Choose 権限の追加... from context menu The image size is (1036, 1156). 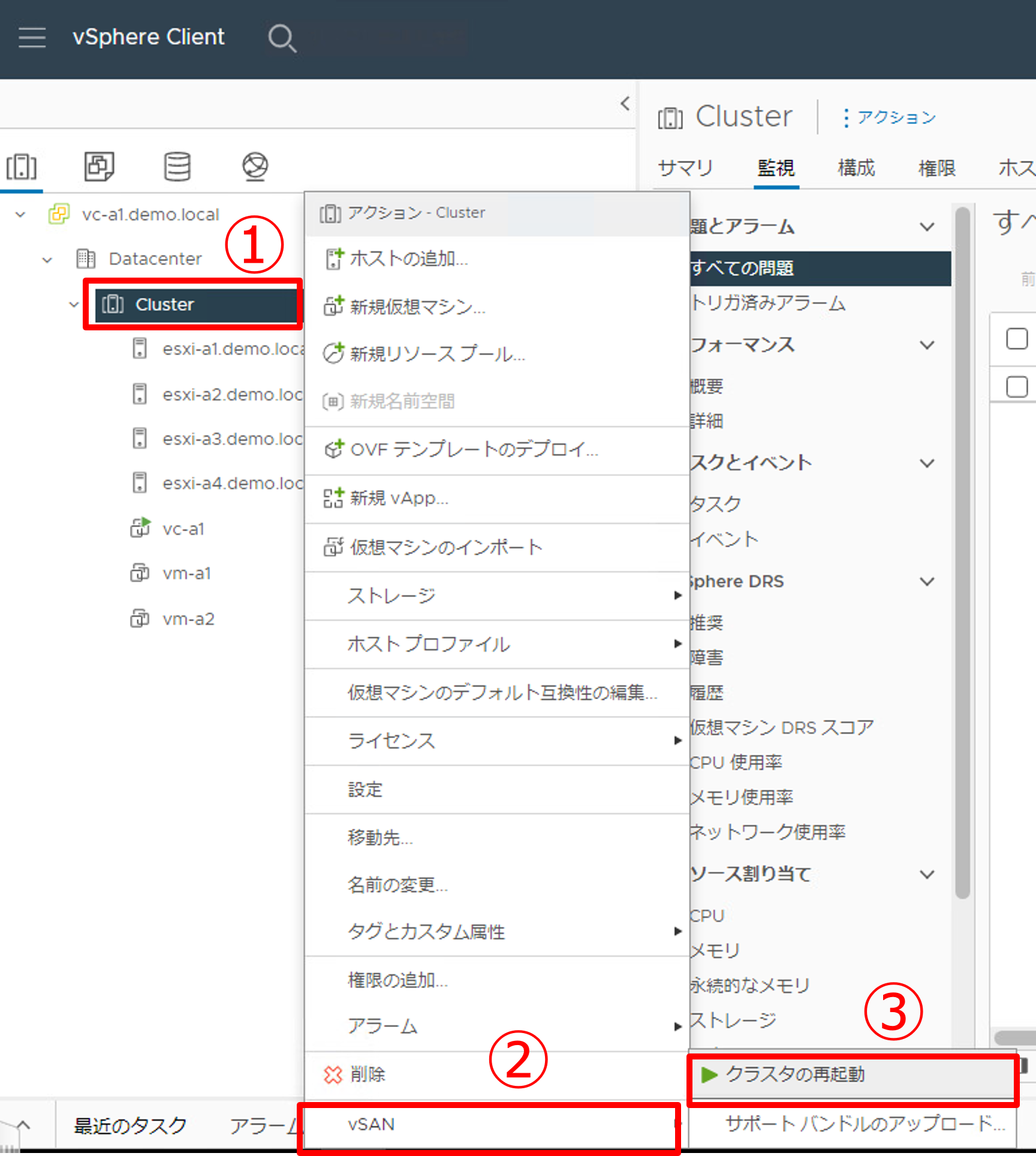tap(497, 980)
